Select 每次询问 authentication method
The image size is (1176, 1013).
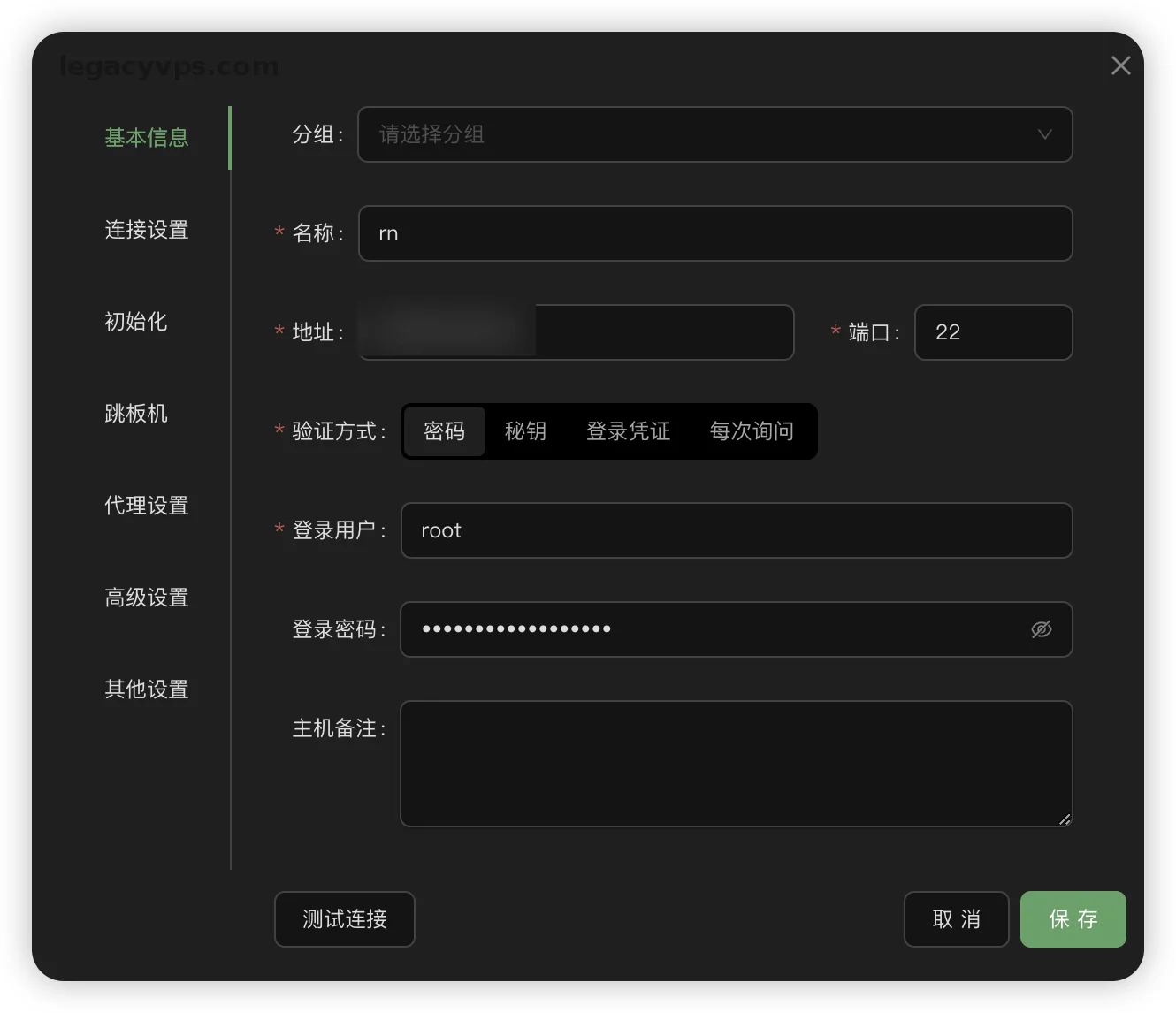click(x=752, y=431)
